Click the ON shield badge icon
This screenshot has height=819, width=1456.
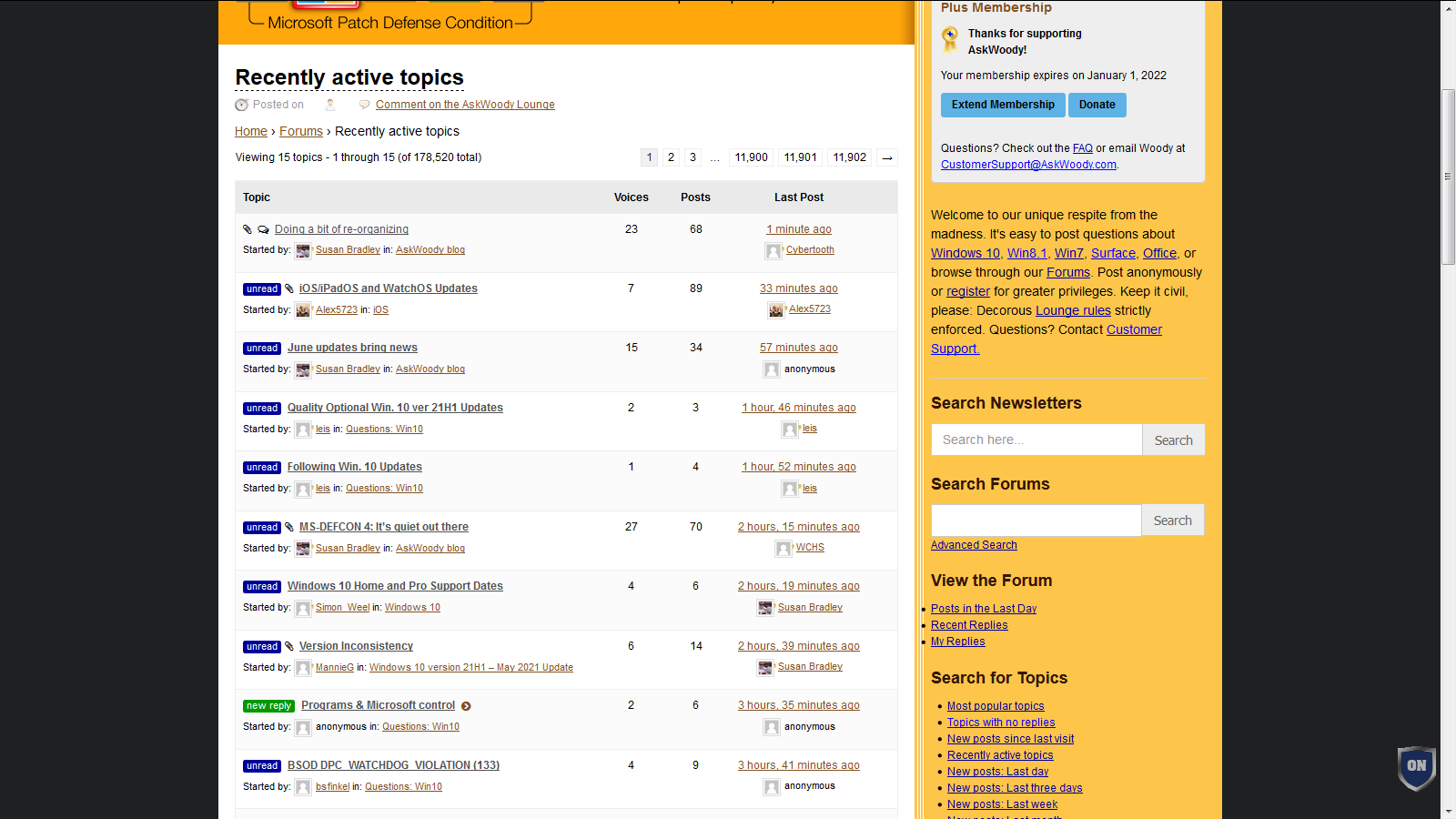click(1416, 767)
